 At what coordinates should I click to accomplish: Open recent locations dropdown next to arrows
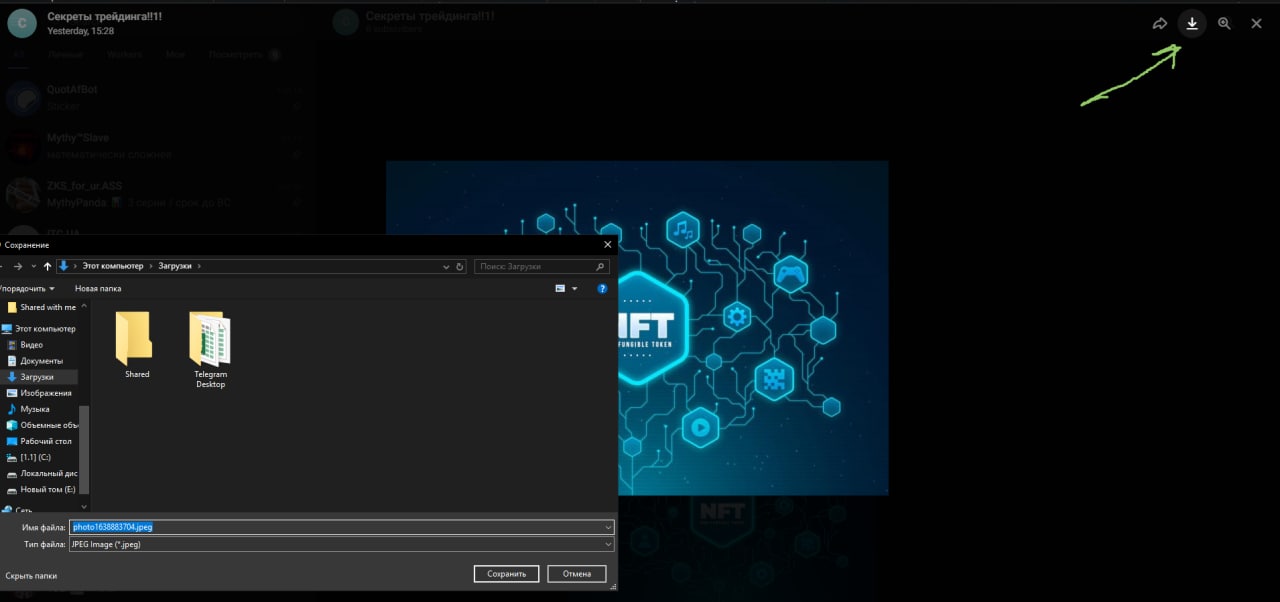coord(34,267)
